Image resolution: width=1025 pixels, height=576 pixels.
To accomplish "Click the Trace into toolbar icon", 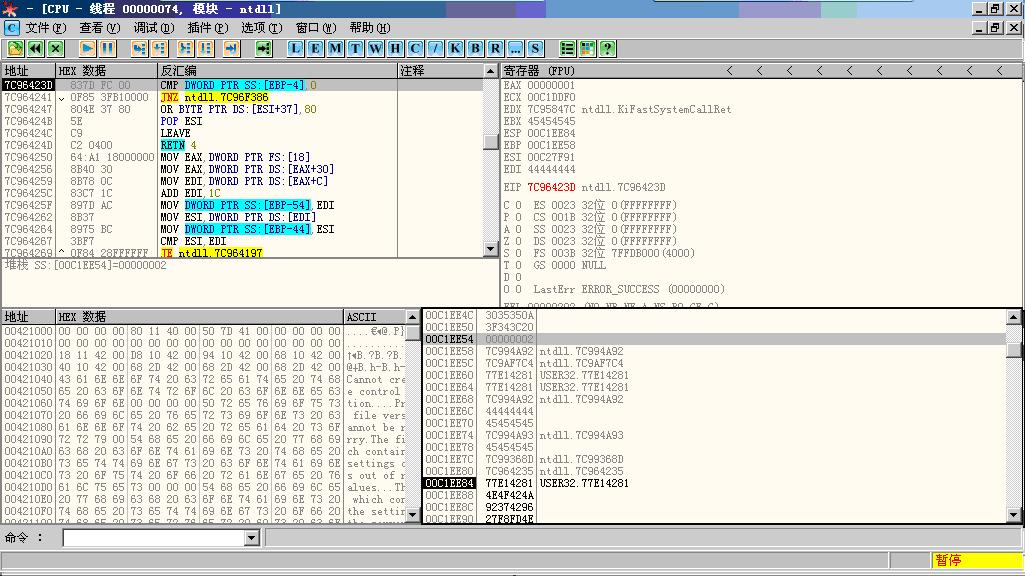I will click(186, 48).
